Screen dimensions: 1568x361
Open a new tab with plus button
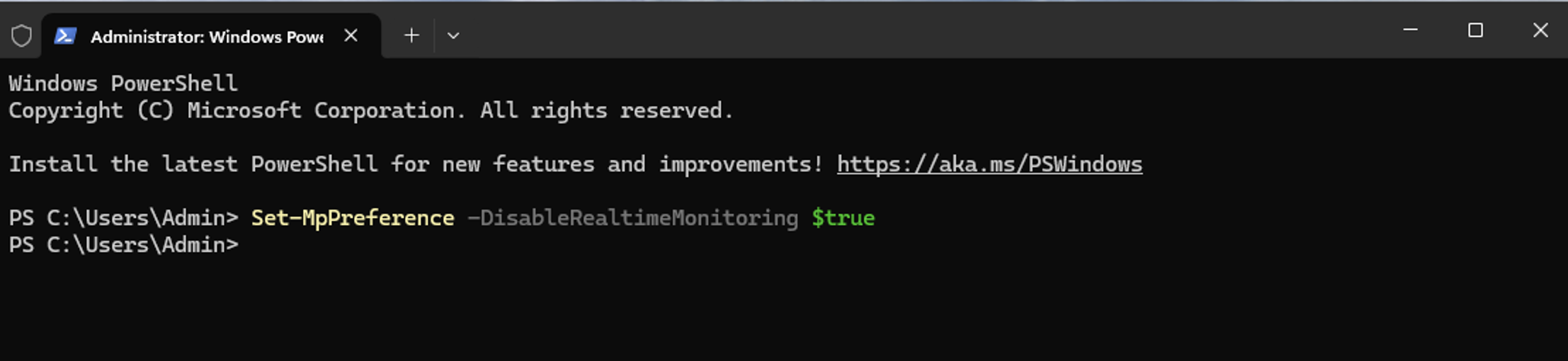411,35
